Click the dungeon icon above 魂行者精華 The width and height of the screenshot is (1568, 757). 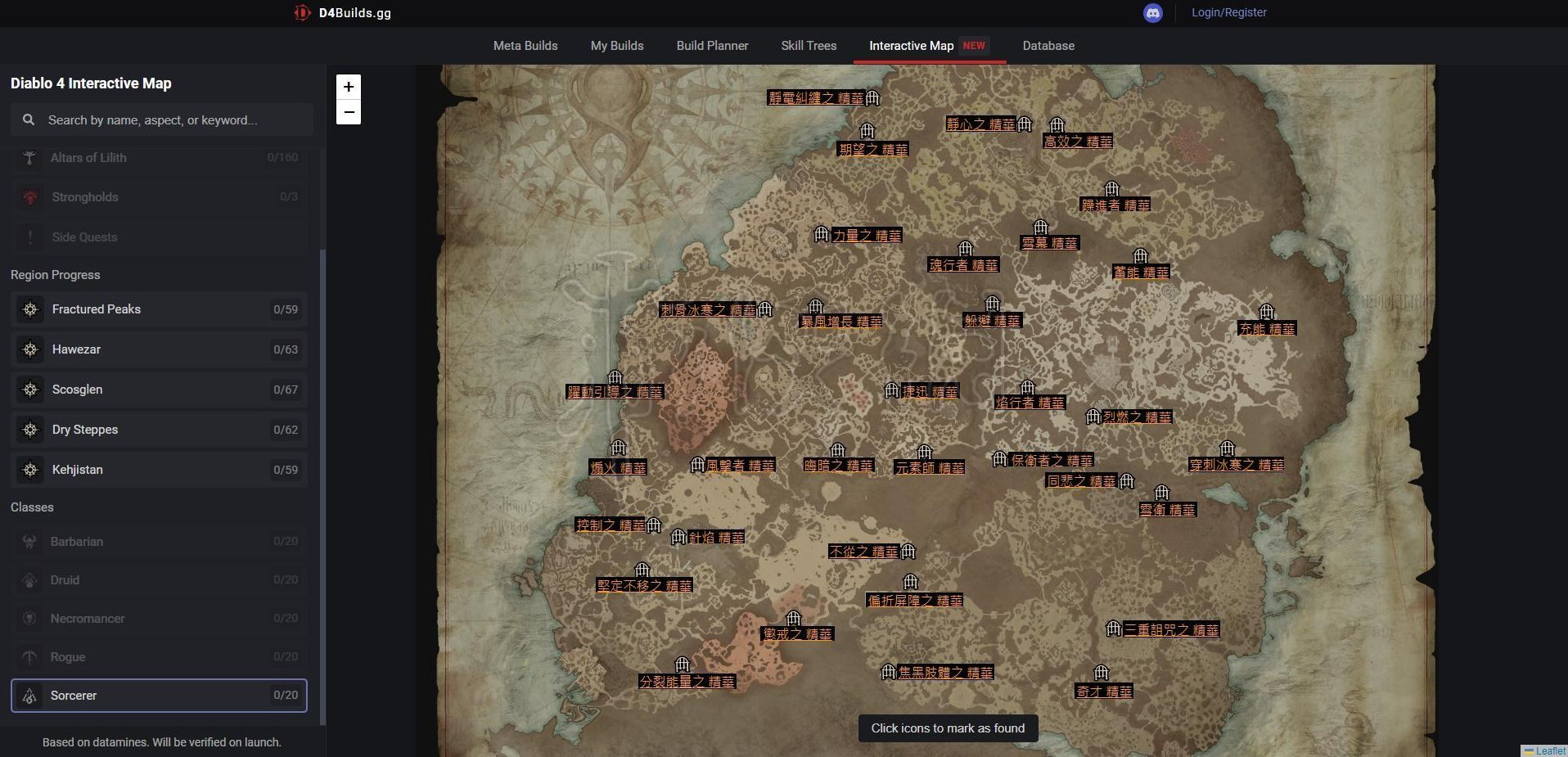pyautogui.click(x=966, y=249)
